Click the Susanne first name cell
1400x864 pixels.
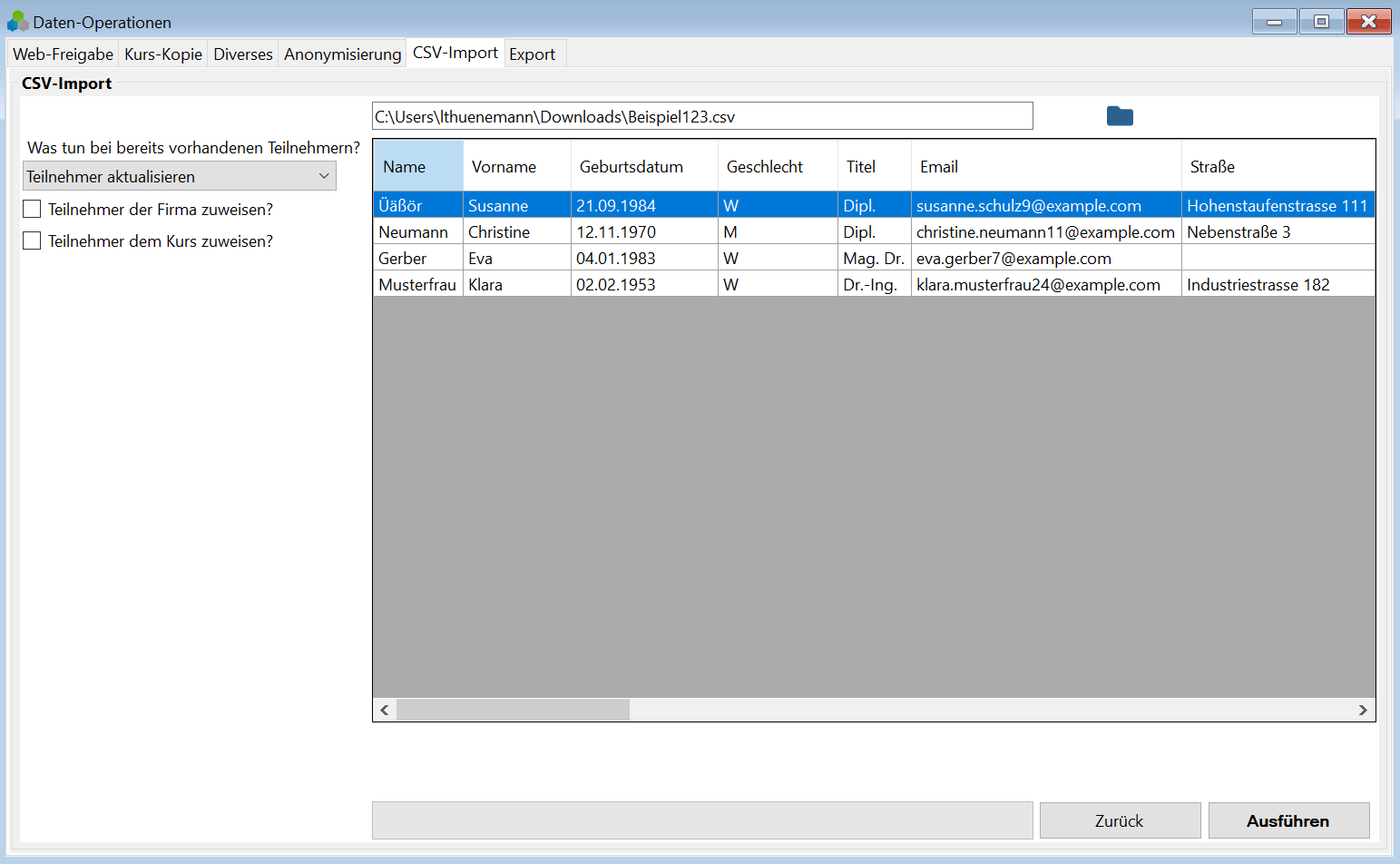click(517, 205)
